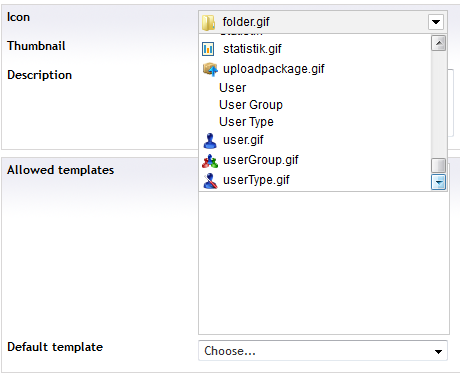Click the Default template dropdown arrow
This screenshot has width=460, height=375.
[x=438, y=351]
